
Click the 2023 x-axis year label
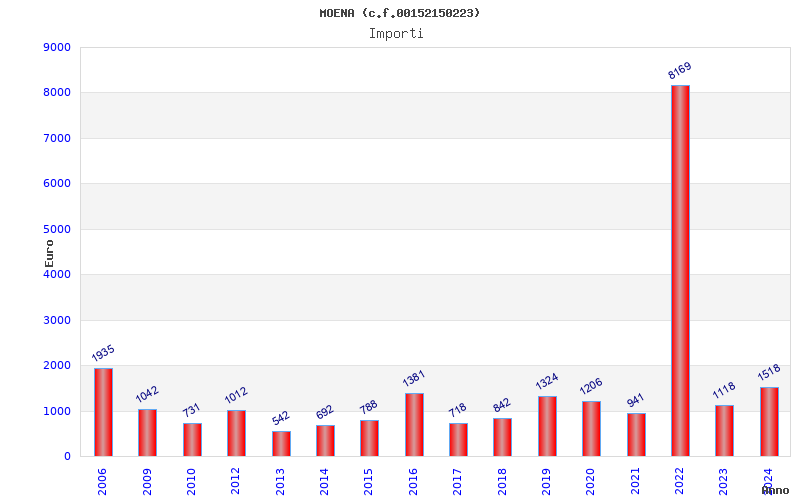click(x=724, y=482)
